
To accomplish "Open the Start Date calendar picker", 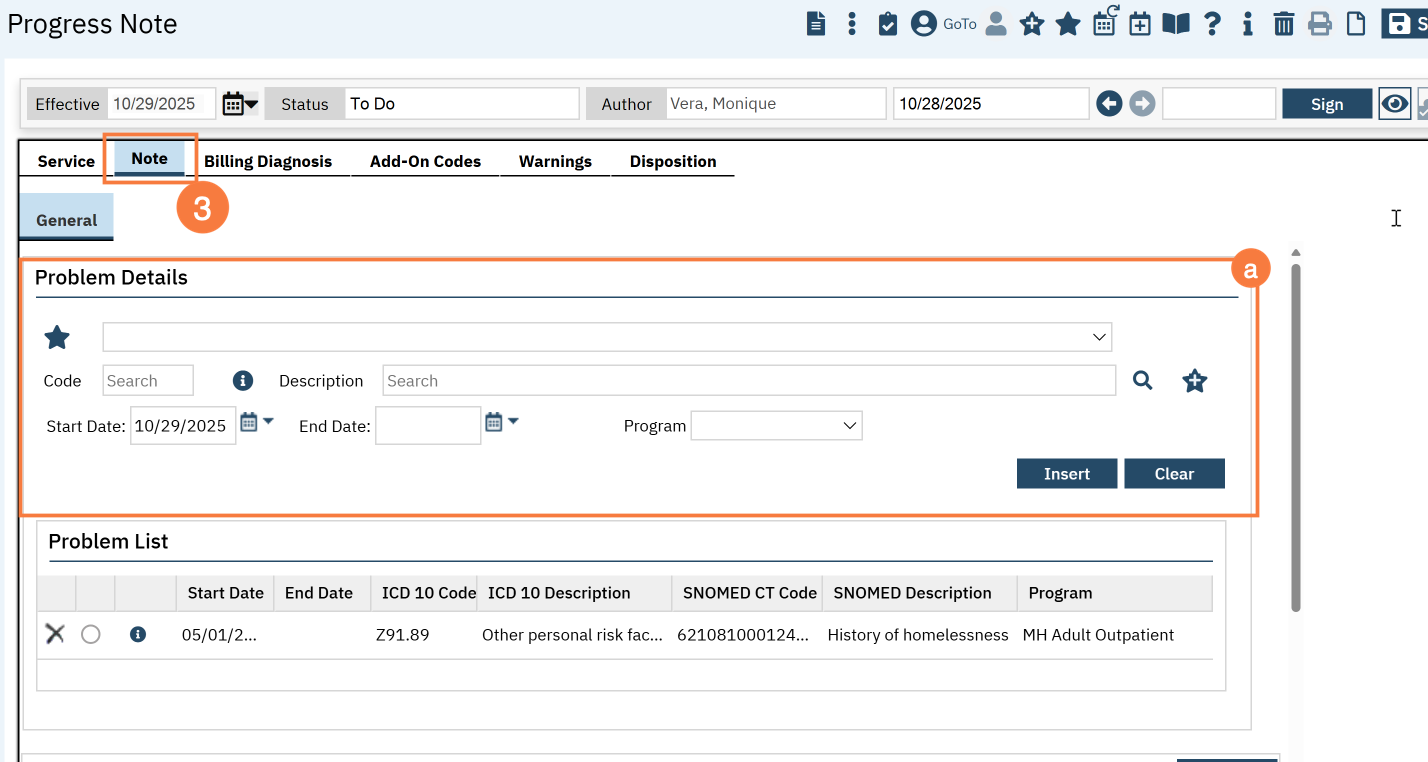I will coord(256,423).
